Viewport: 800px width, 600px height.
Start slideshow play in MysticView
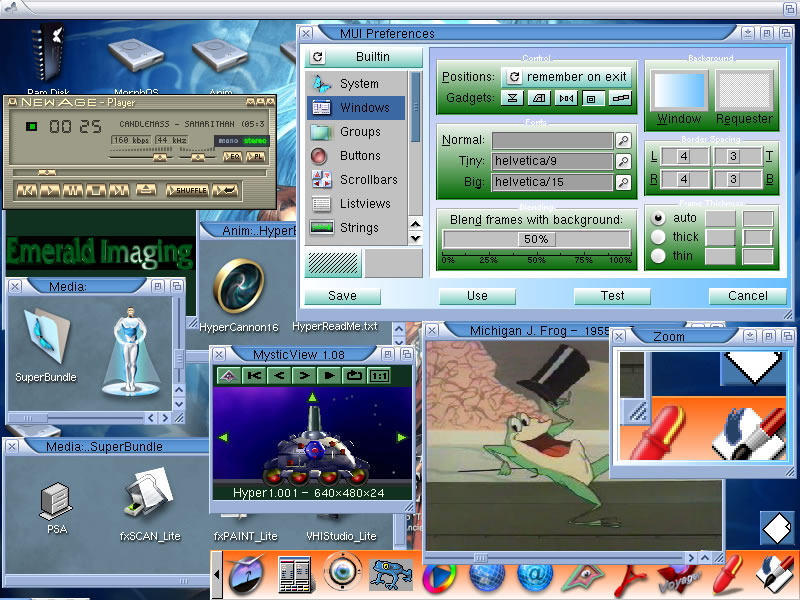pyautogui.click(x=329, y=376)
